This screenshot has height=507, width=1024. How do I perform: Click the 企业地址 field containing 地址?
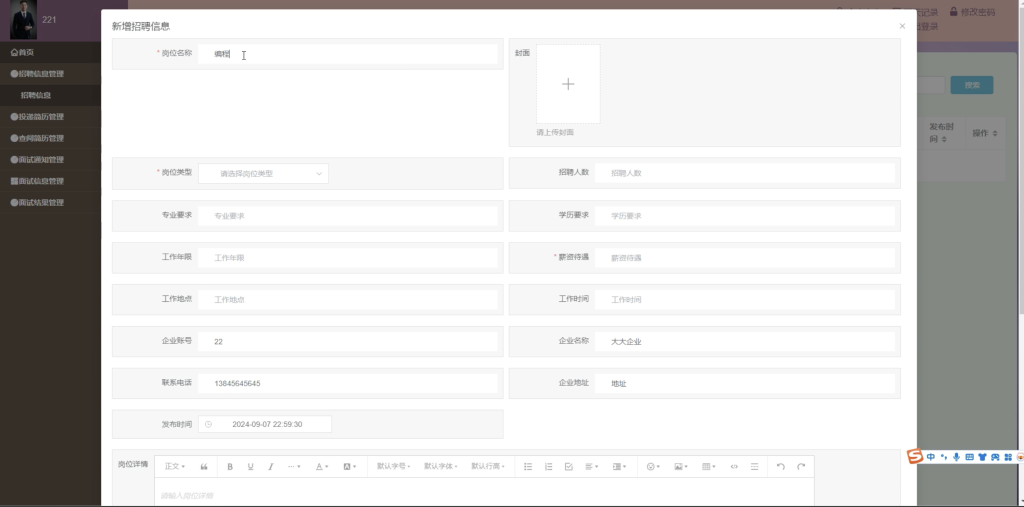744,384
